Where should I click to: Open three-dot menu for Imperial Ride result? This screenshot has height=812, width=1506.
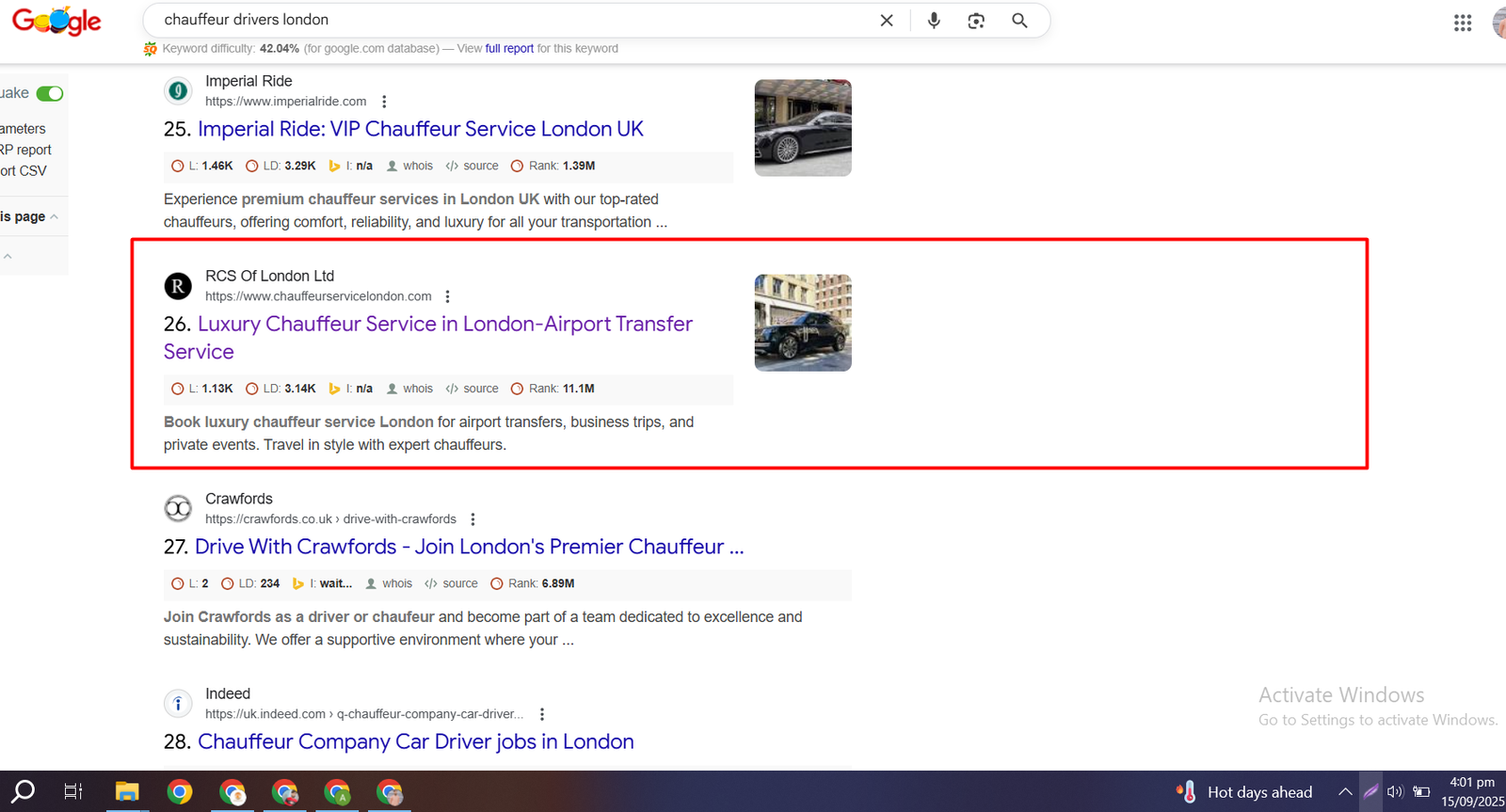[x=384, y=102]
